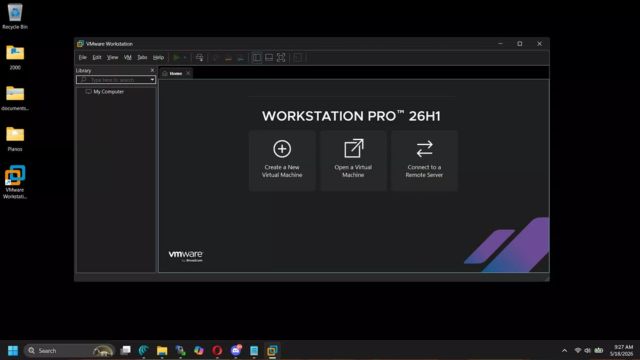The height and width of the screenshot is (360, 640).
Task: Open Task View on the taskbar
Action: click(x=126, y=351)
